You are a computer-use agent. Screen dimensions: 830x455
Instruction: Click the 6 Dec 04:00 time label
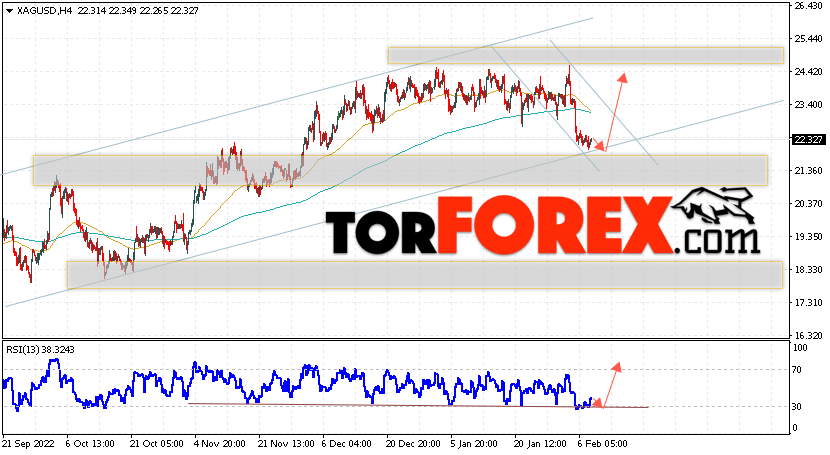pyautogui.click(x=347, y=443)
